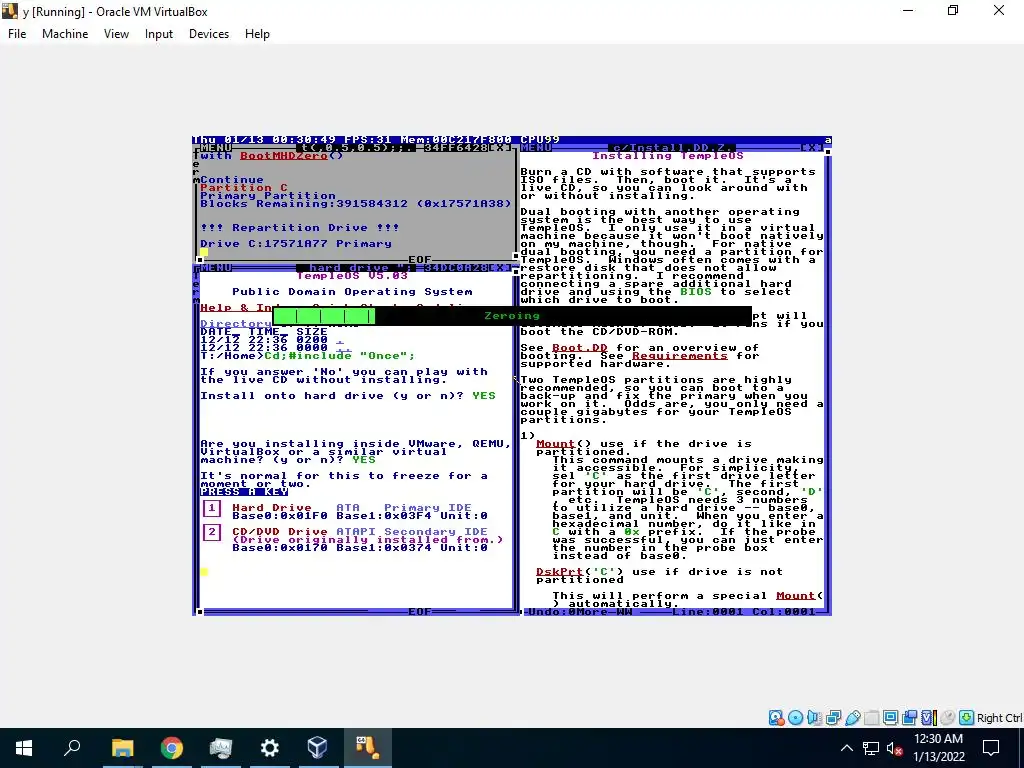Open the View menu

(x=116, y=34)
